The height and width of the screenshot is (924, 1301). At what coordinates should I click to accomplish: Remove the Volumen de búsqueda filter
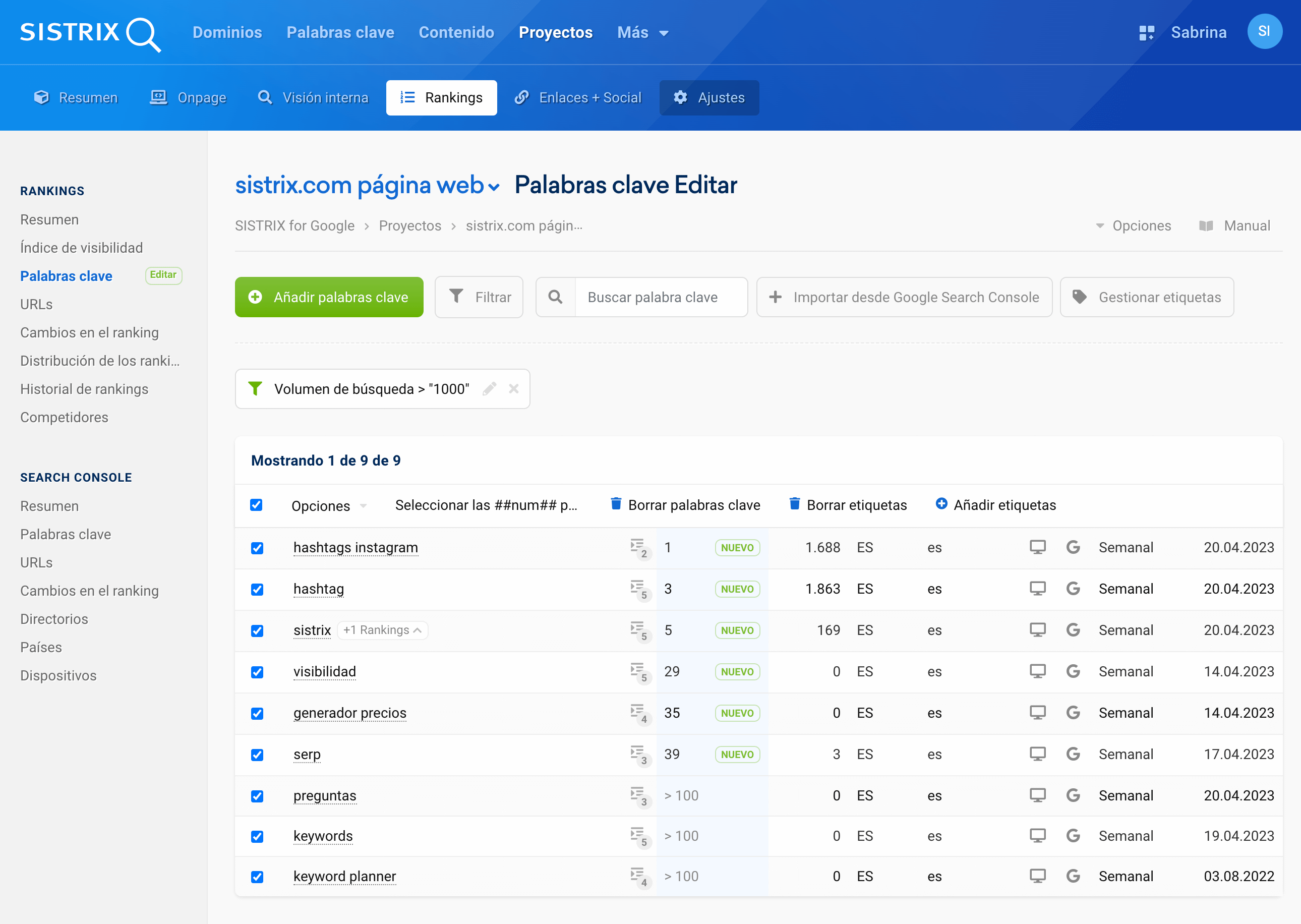pyautogui.click(x=514, y=389)
